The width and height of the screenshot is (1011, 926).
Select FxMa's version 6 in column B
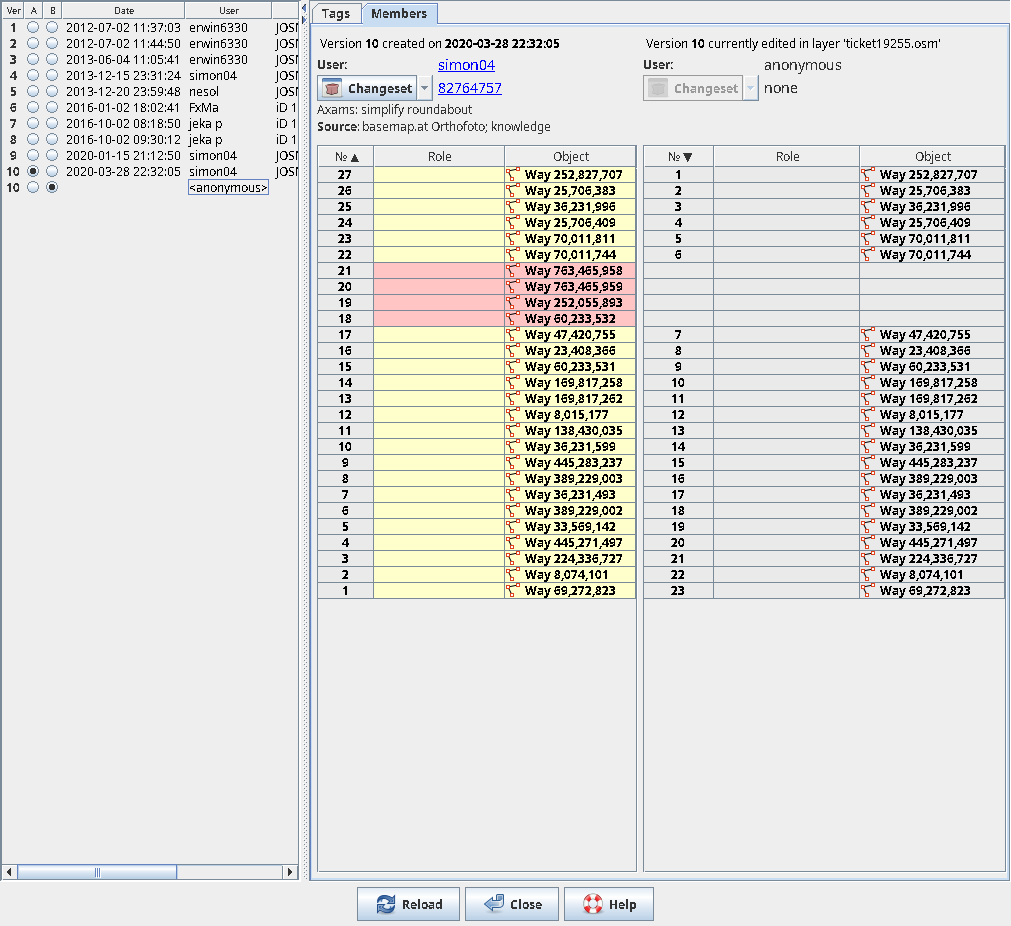[52, 108]
